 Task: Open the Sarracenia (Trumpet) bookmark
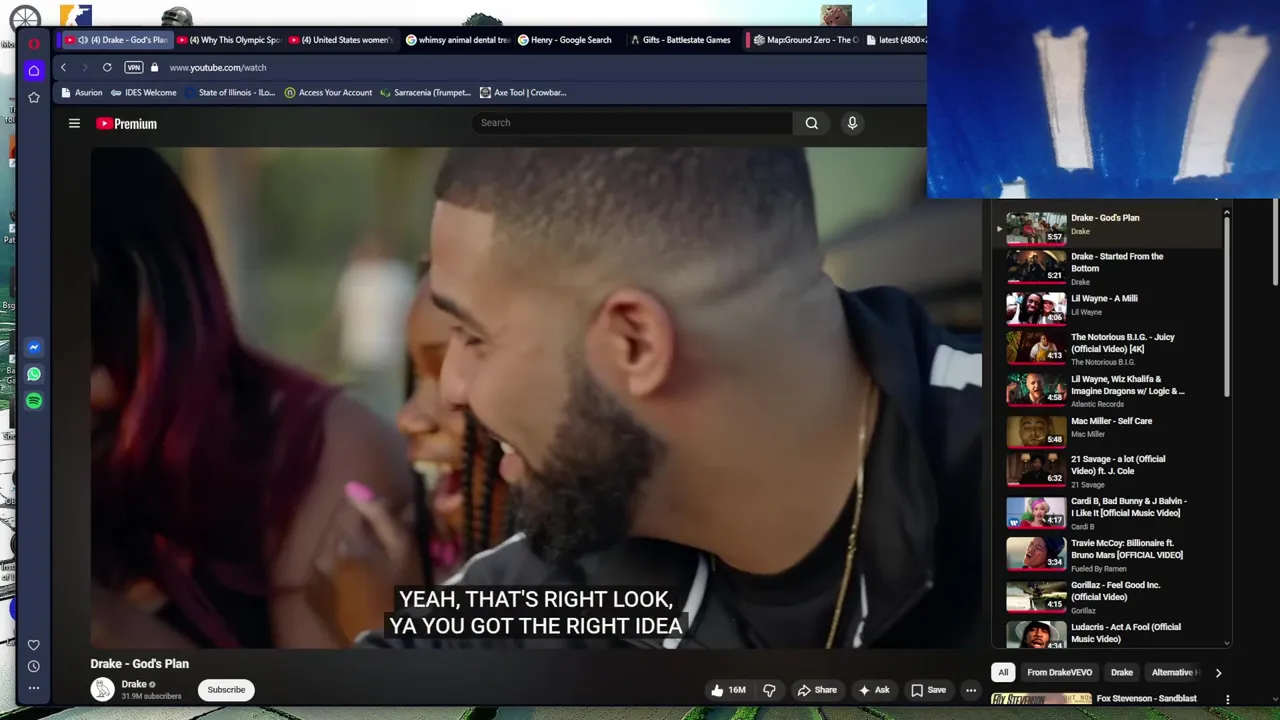(425, 92)
